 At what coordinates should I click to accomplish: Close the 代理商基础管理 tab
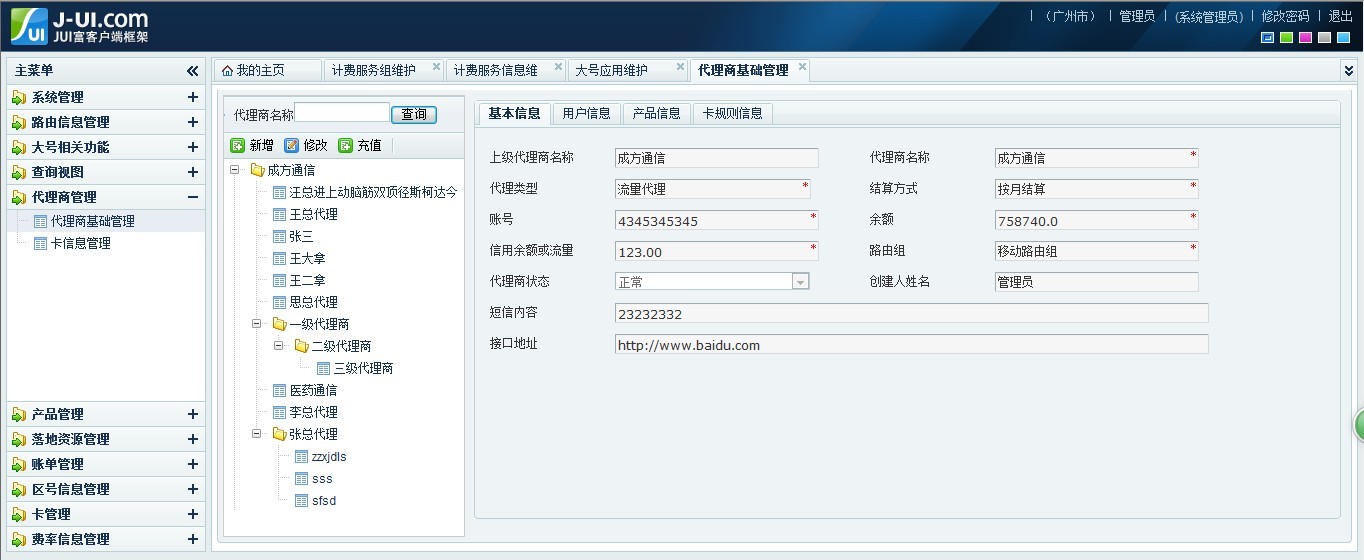tap(802, 67)
